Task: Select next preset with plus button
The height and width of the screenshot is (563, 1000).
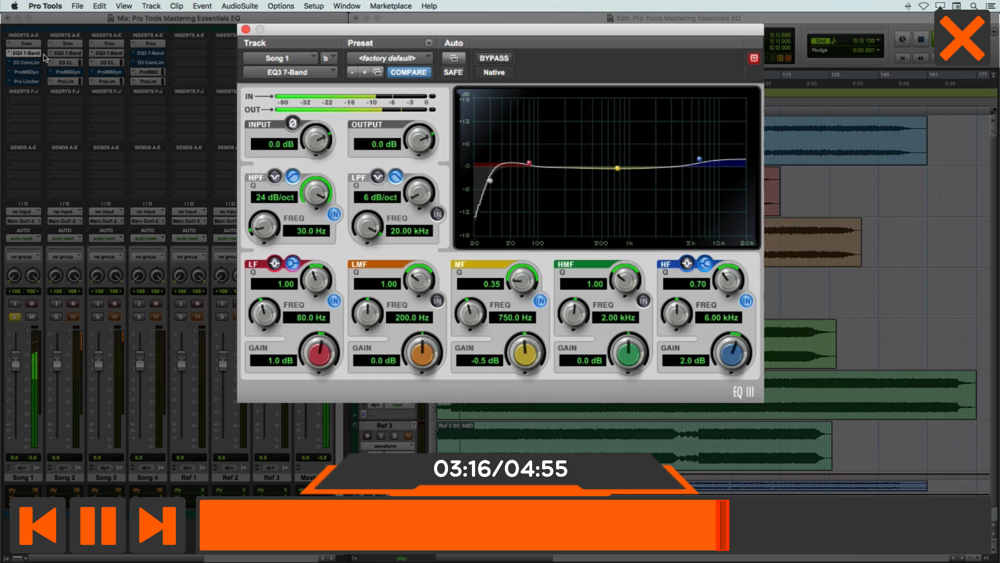Action: tap(365, 73)
